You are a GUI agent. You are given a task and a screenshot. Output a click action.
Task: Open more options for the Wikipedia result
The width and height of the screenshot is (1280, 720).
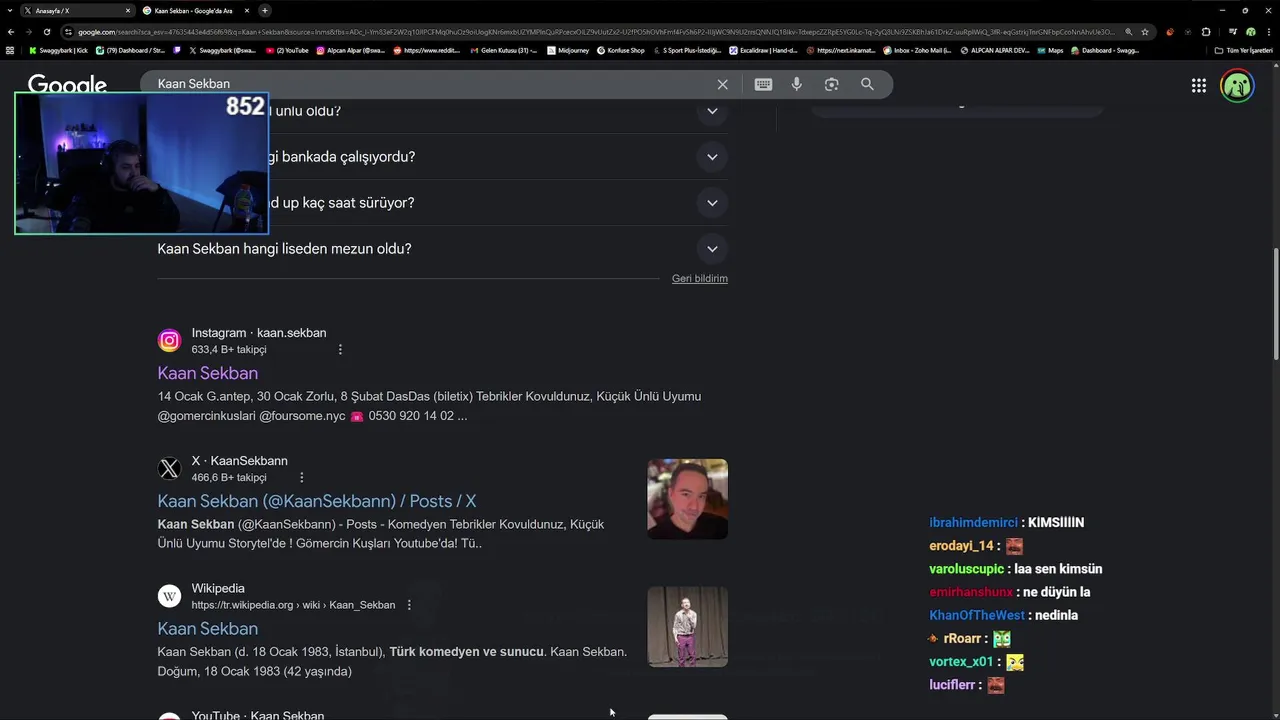(409, 605)
